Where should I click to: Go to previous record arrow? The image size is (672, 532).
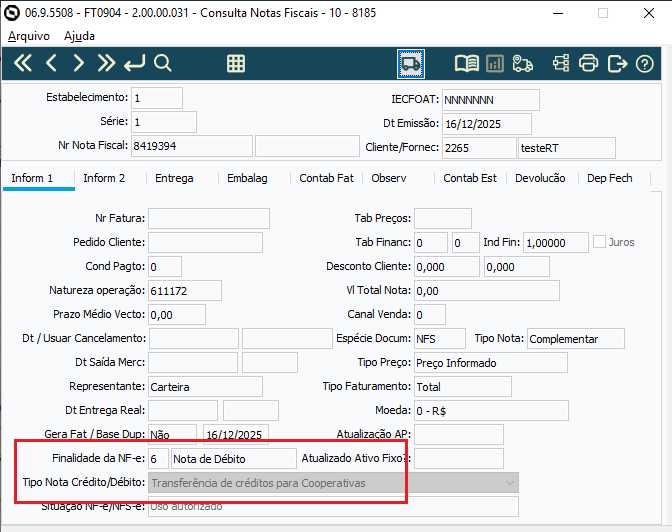(x=51, y=63)
